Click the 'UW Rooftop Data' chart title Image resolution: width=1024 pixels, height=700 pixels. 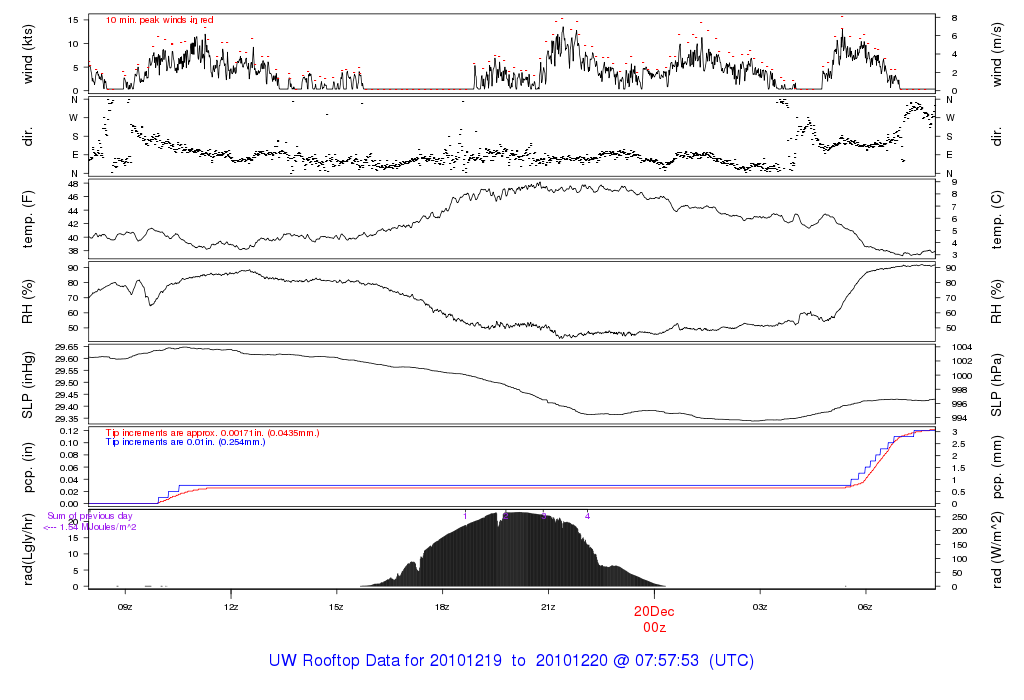pos(511,661)
